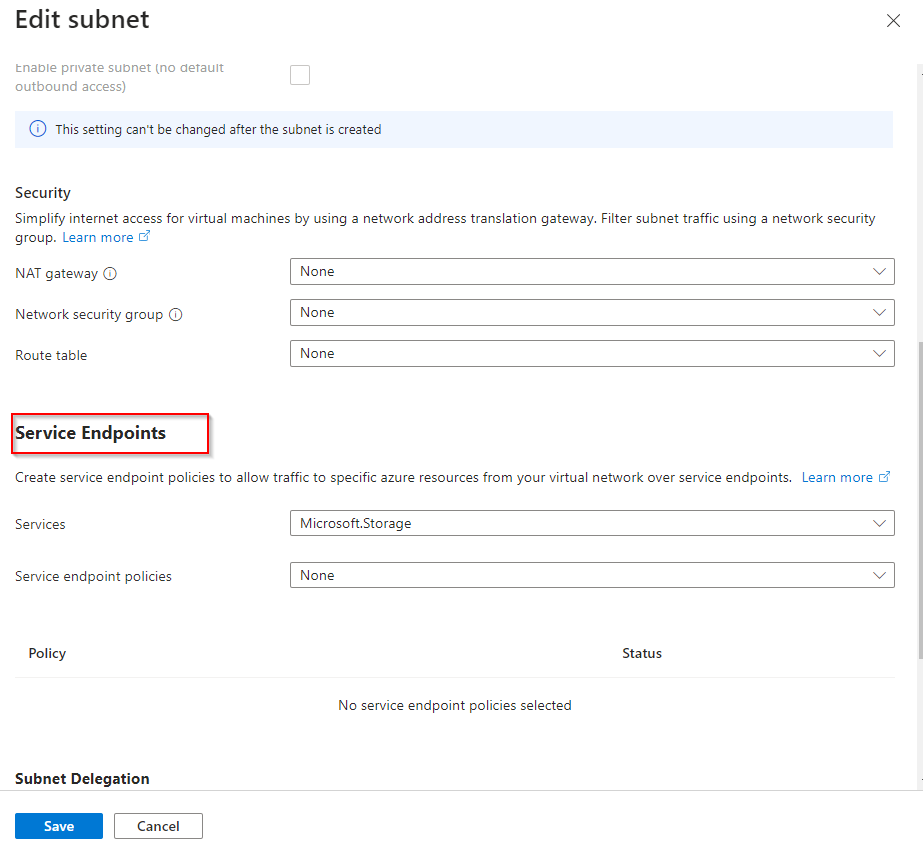
Task: Click the blue info icon in the notice banner
Action: pos(37,129)
